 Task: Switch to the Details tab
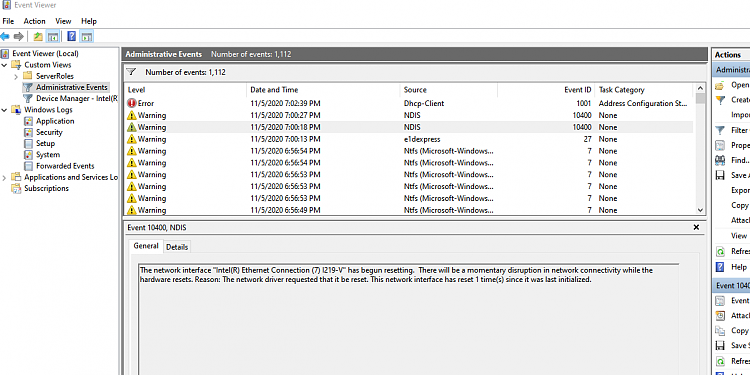point(177,247)
